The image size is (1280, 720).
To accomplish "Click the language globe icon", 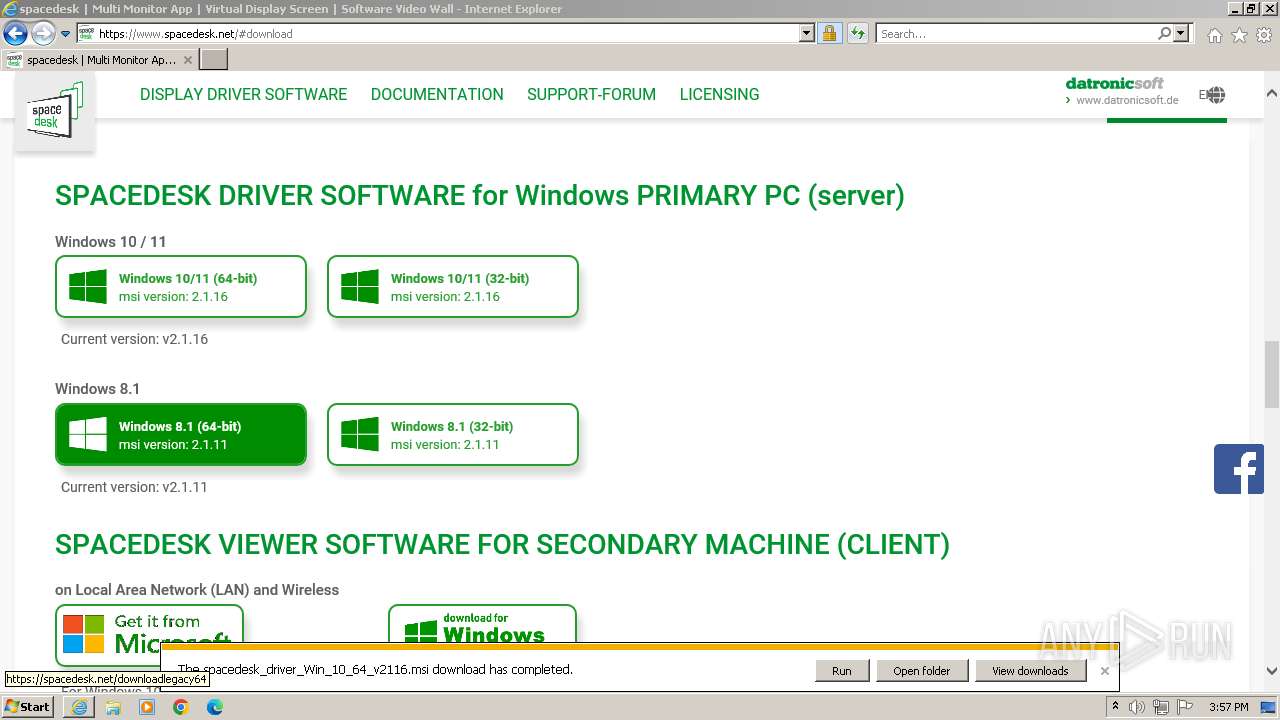I will point(1215,95).
